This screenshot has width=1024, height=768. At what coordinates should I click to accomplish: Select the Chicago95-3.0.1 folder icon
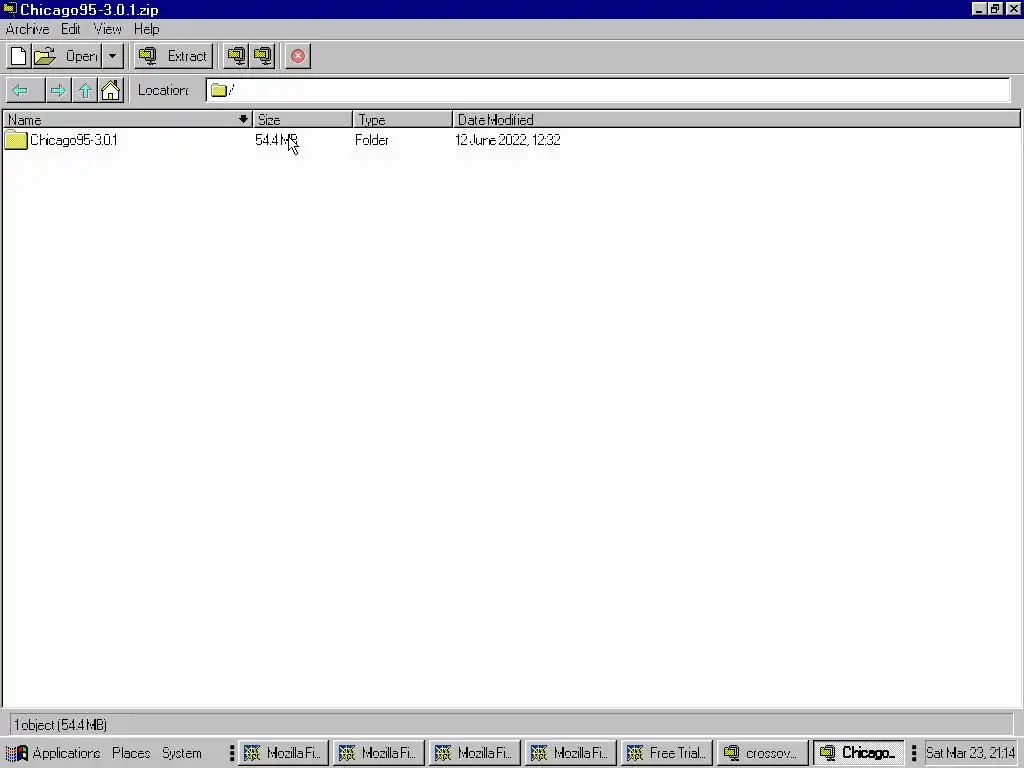point(16,140)
